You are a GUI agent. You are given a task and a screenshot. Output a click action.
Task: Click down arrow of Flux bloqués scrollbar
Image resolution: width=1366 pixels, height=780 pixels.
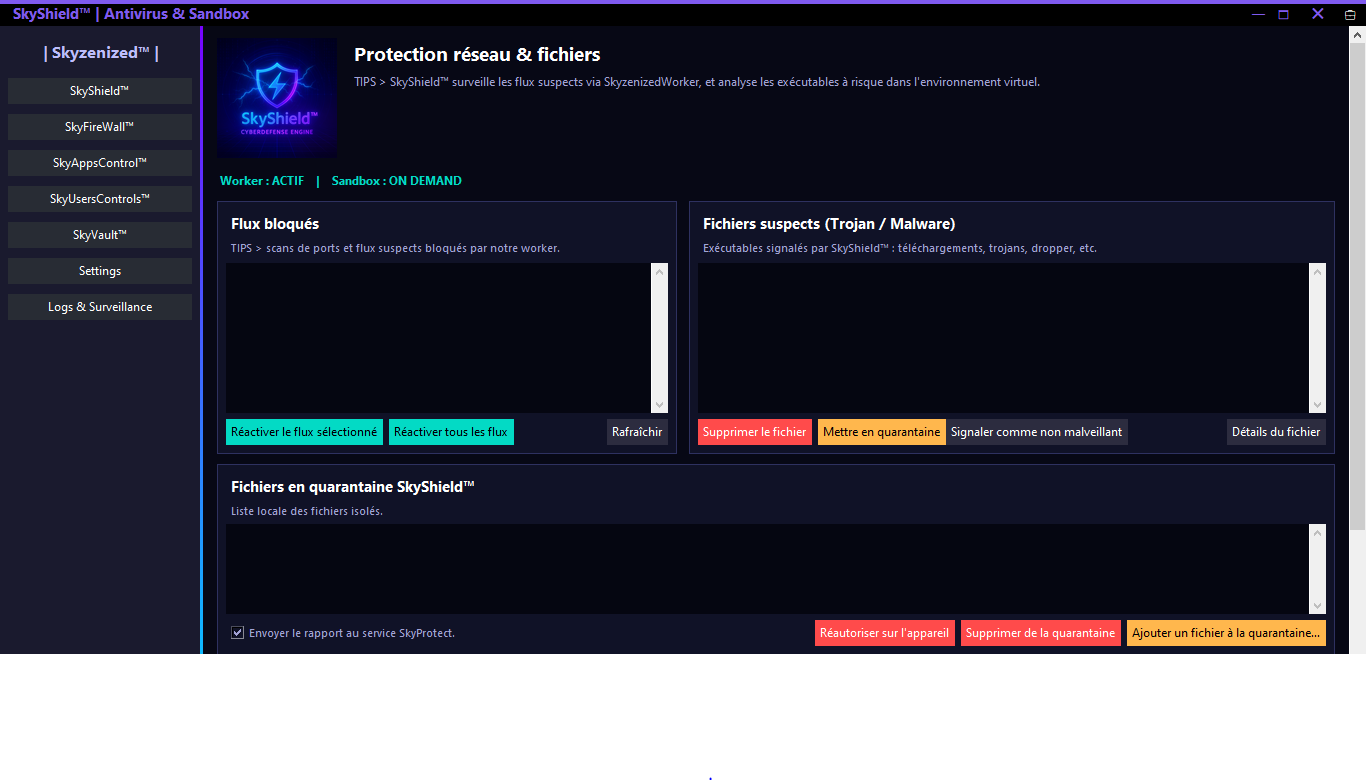(x=659, y=405)
